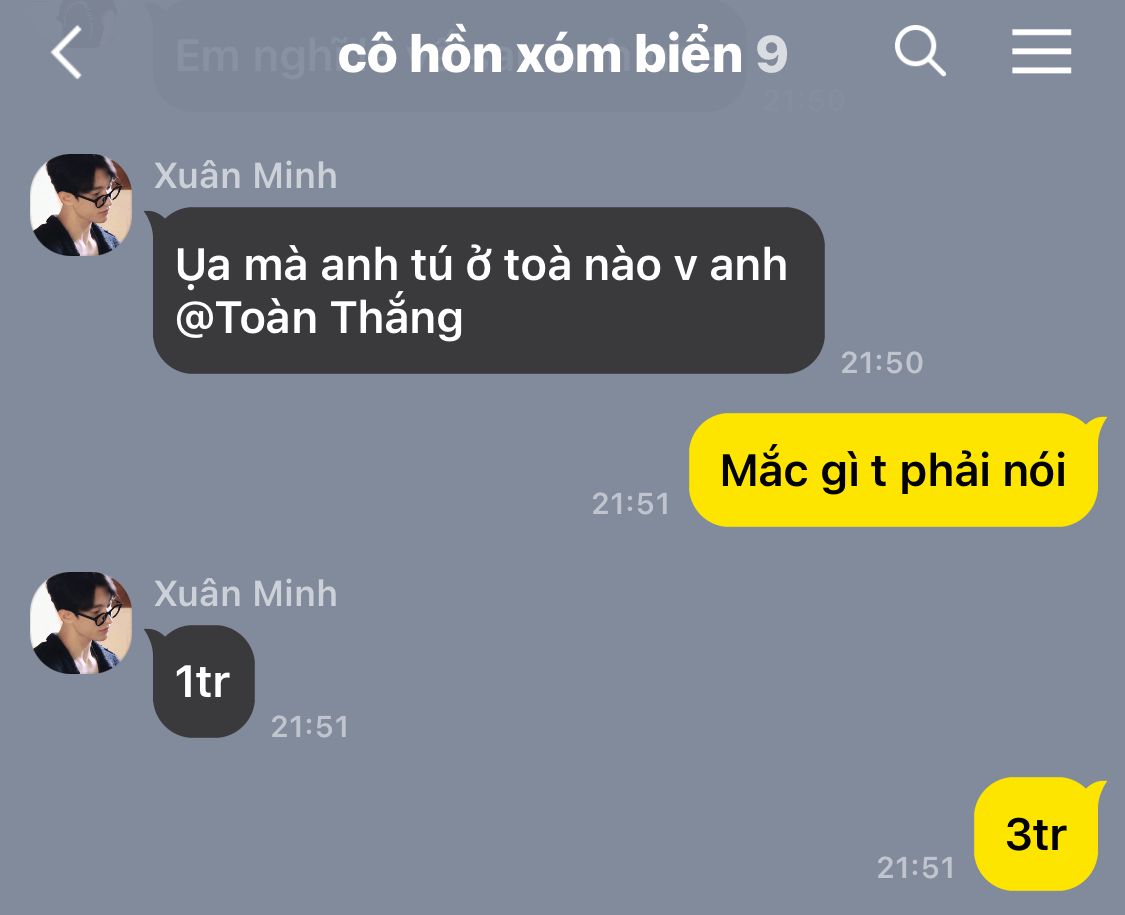
Task: Tap Xuân Minh name above the toà nào message
Action: point(245,175)
